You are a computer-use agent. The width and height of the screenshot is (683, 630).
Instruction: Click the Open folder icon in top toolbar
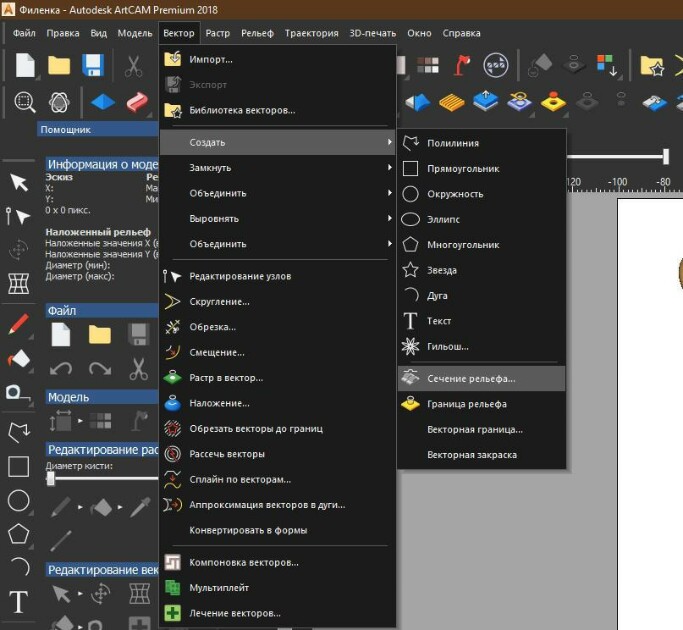tap(59, 65)
